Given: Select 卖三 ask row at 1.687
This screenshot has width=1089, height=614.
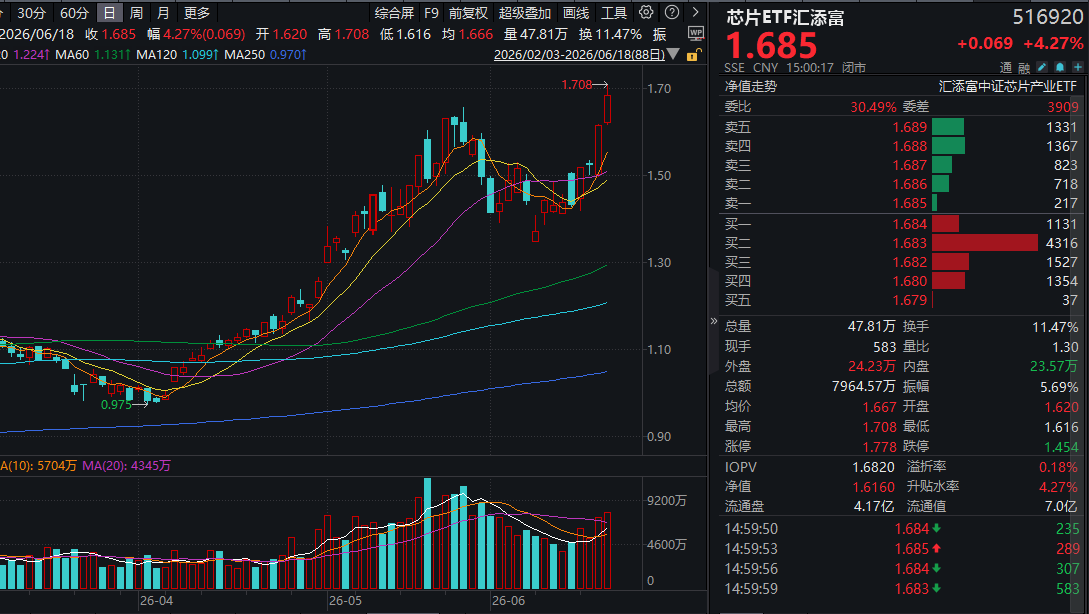Looking at the screenshot, I should (x=901, y=165).
